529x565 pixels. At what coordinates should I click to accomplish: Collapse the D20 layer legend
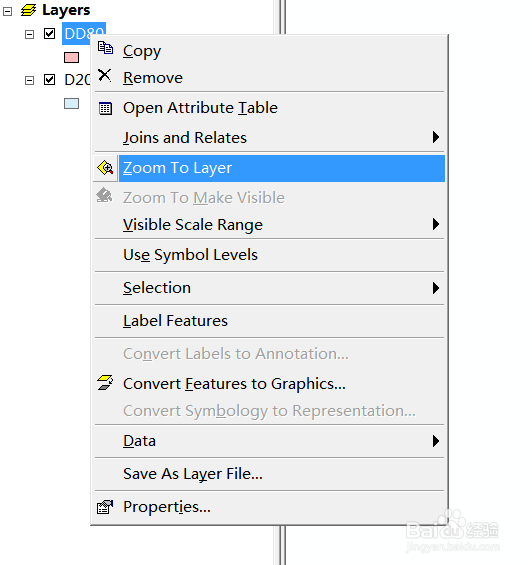coord(30,80)
